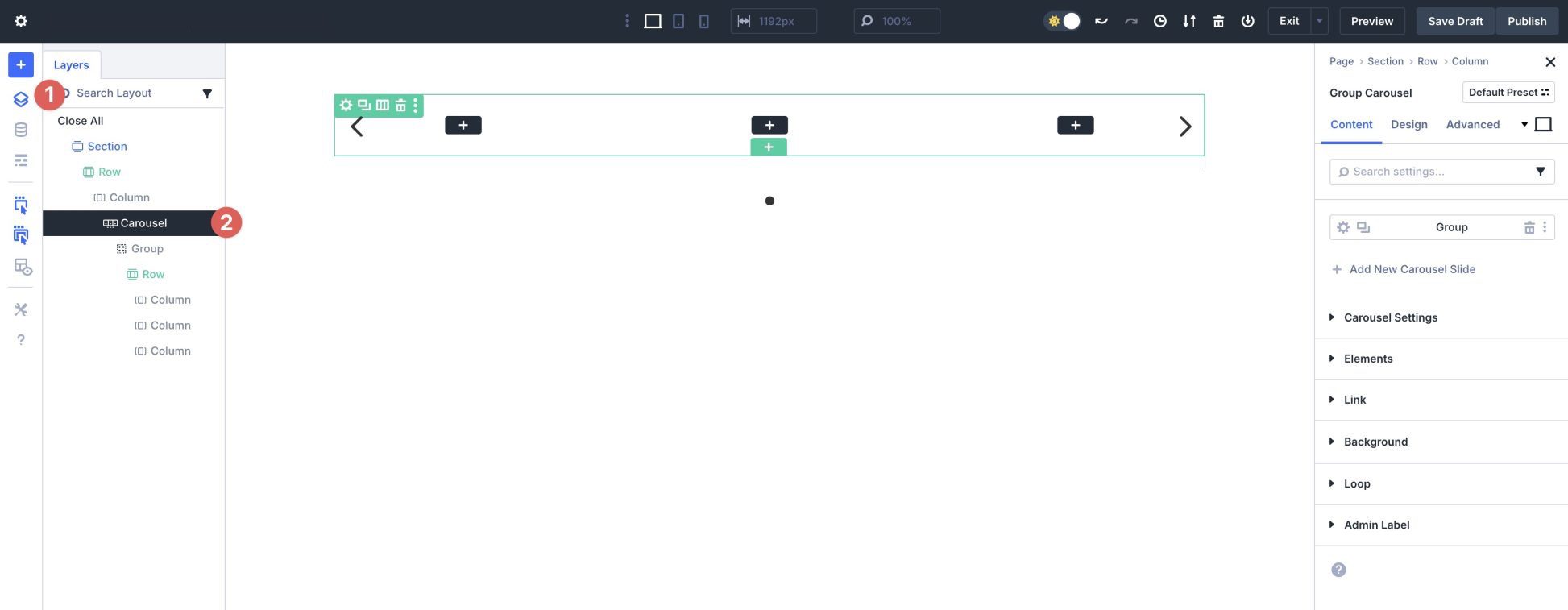Expand the Background options group
Viewport: 1568px width, 610px height.
pos(1375,442)
